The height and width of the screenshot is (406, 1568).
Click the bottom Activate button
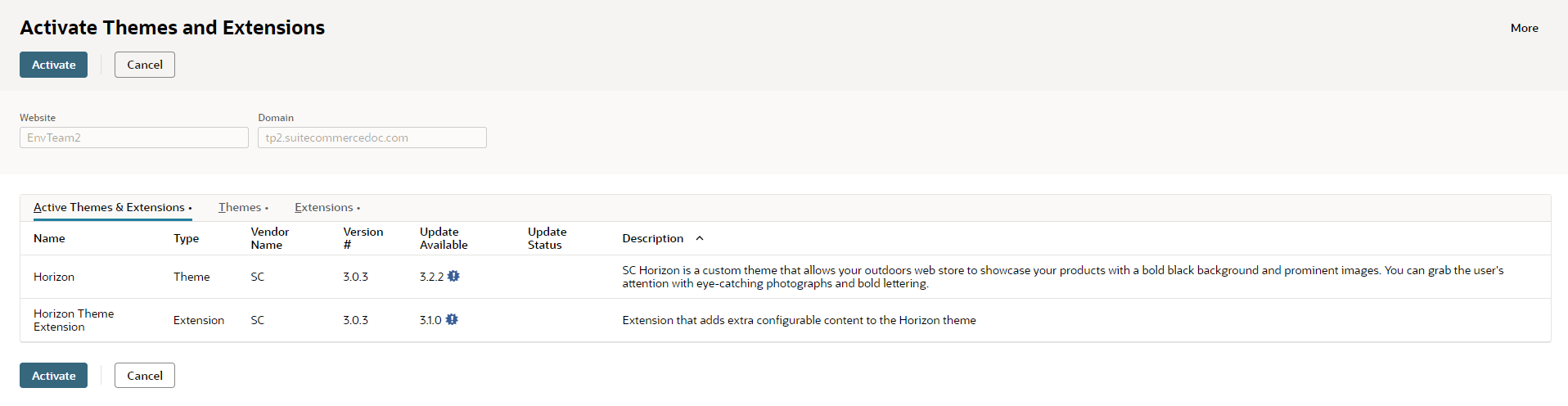pos(53,376)
